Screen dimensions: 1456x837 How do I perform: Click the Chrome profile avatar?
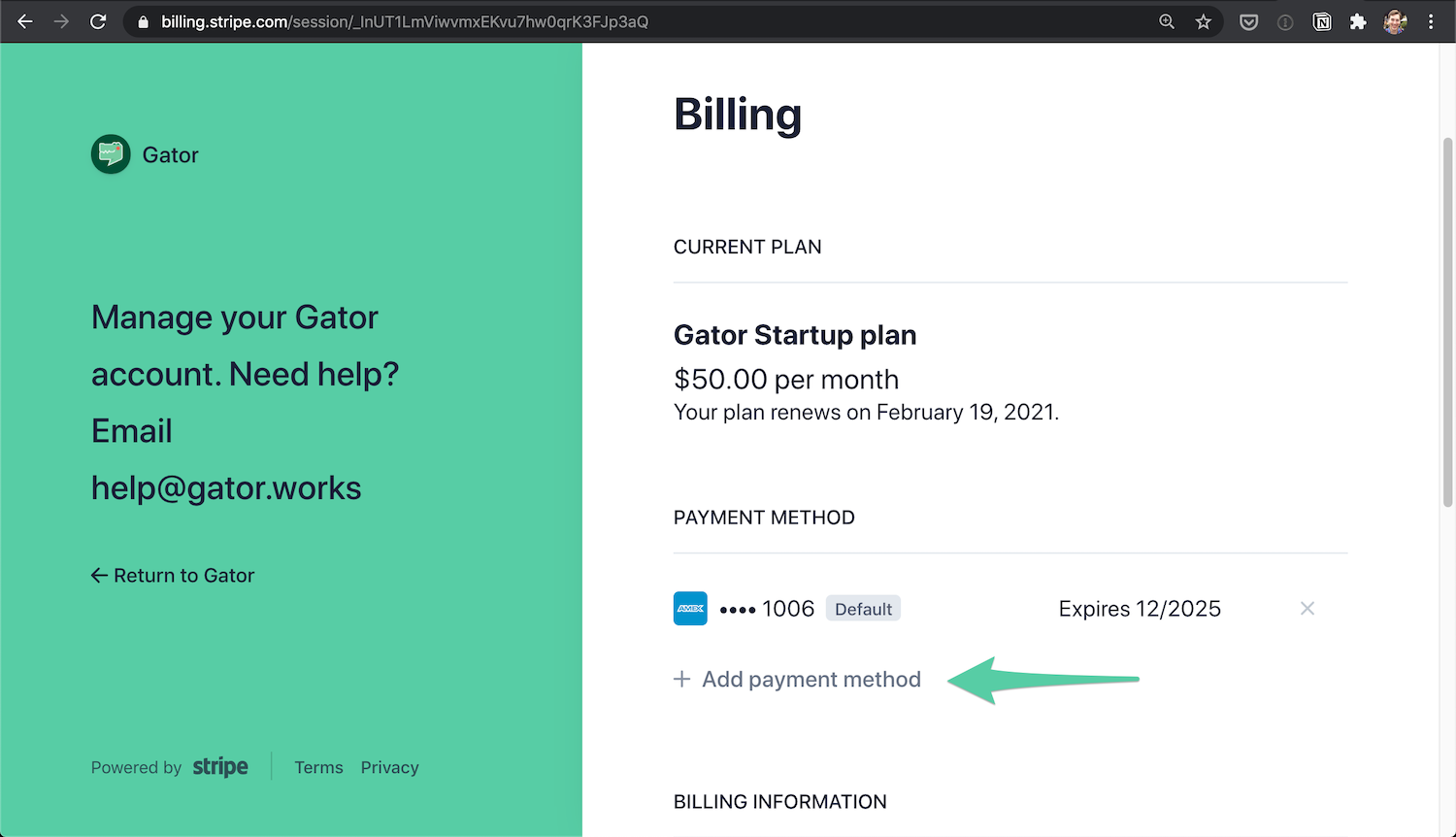tap(1395, 21)
